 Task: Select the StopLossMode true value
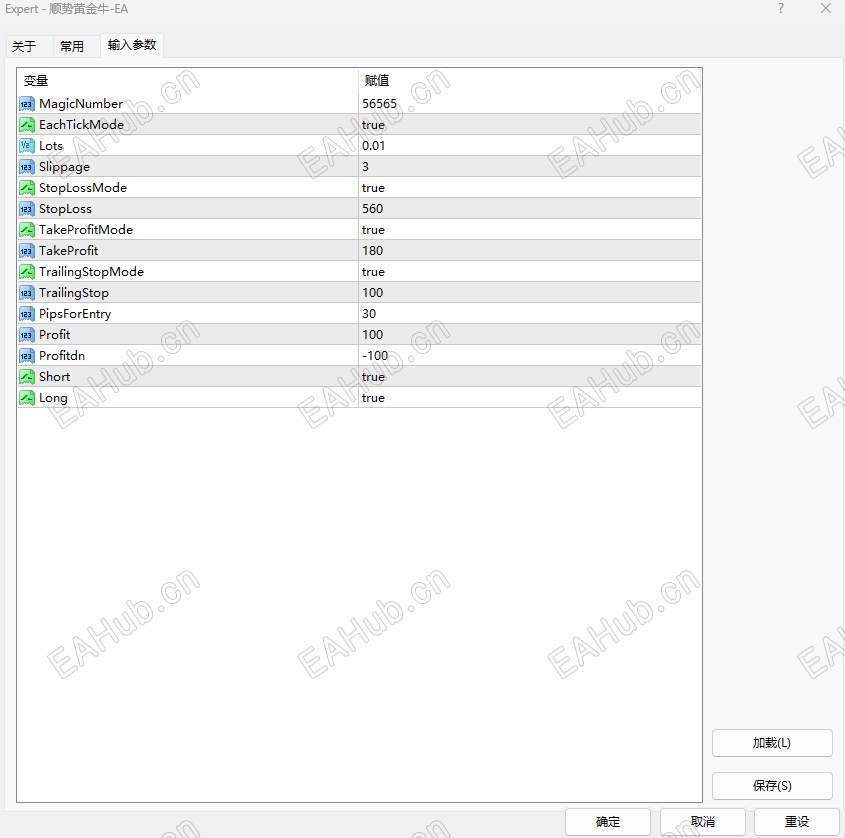[x=373, y=188]
